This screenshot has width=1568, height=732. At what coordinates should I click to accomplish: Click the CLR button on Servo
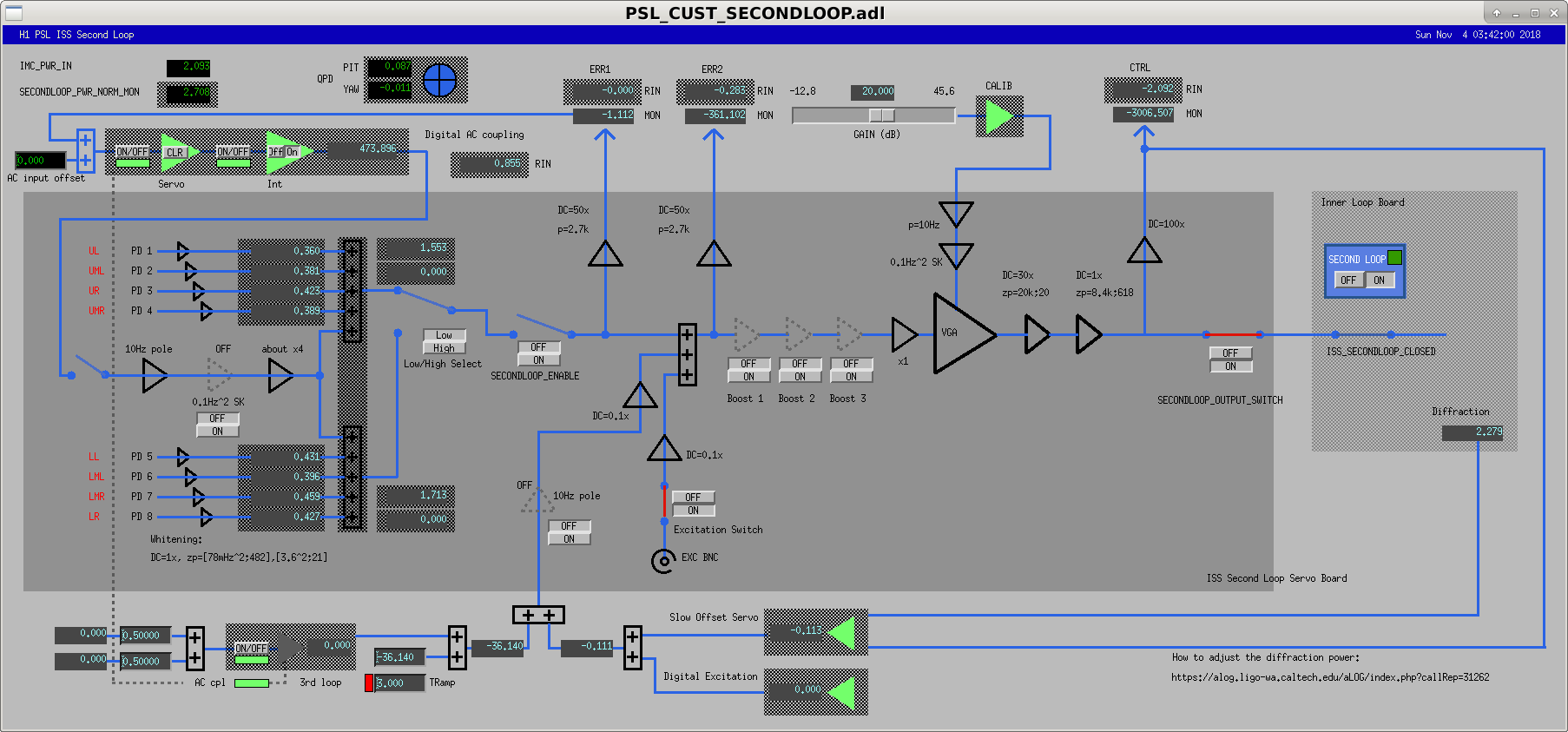(175, 153)
